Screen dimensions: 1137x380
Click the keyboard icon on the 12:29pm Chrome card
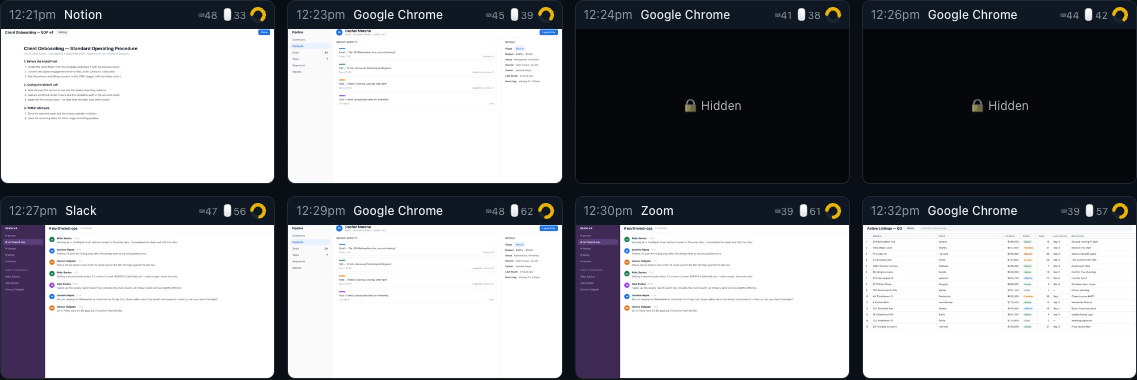[x=489, y=211]
